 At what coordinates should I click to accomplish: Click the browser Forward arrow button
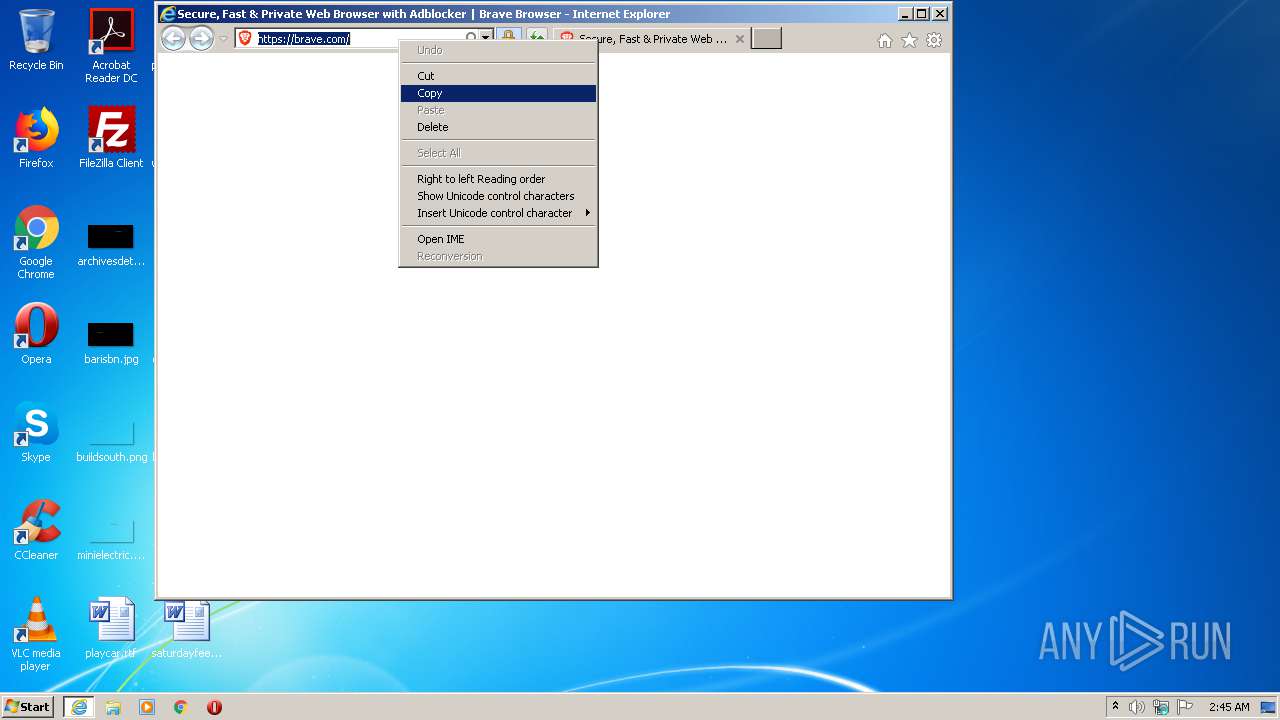click(x=202, y=39)
